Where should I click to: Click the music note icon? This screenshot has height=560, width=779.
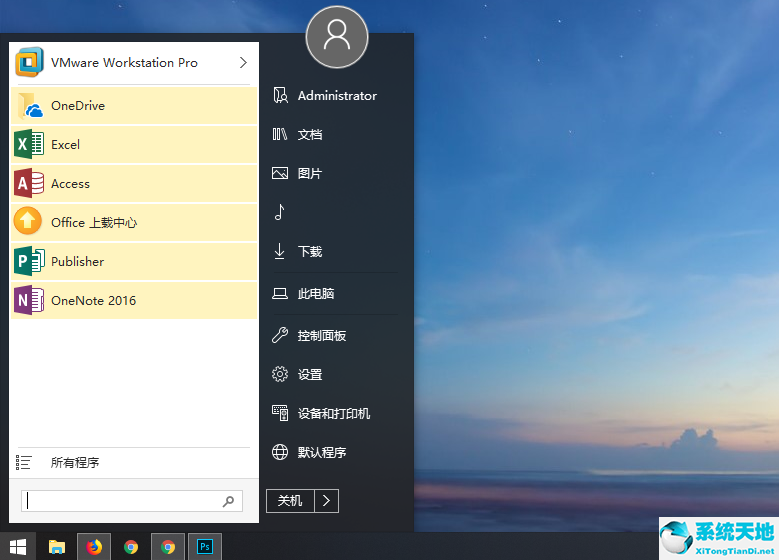click(x=280, y=212)
